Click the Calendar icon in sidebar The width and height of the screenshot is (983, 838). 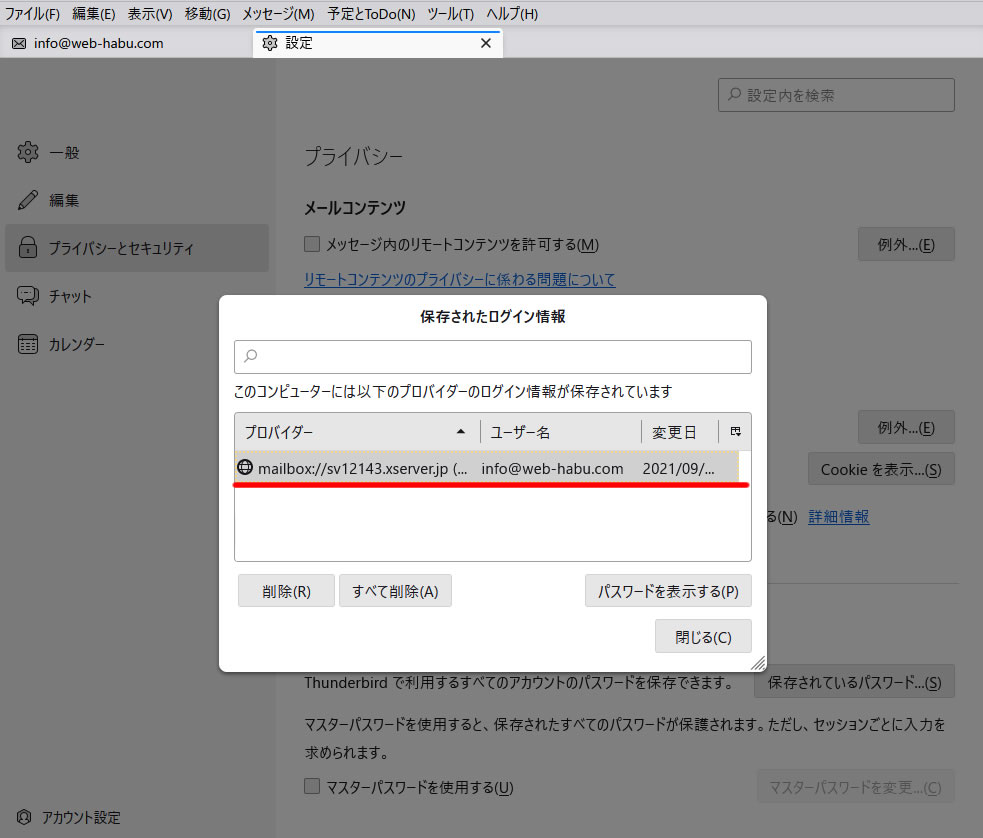pos(28,344)
